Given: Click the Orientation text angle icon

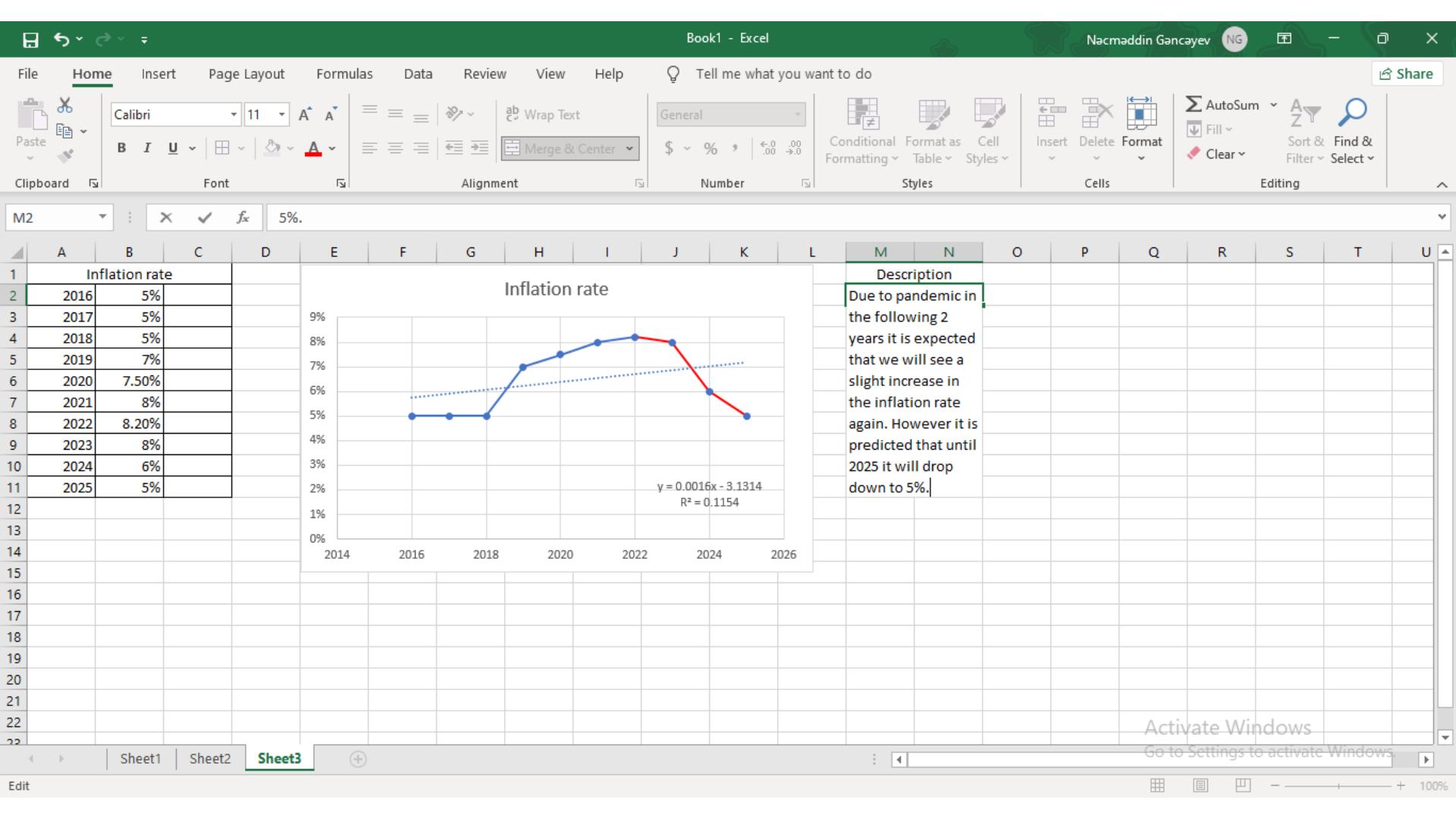Looking at the screenshot, I should point(454,114).
